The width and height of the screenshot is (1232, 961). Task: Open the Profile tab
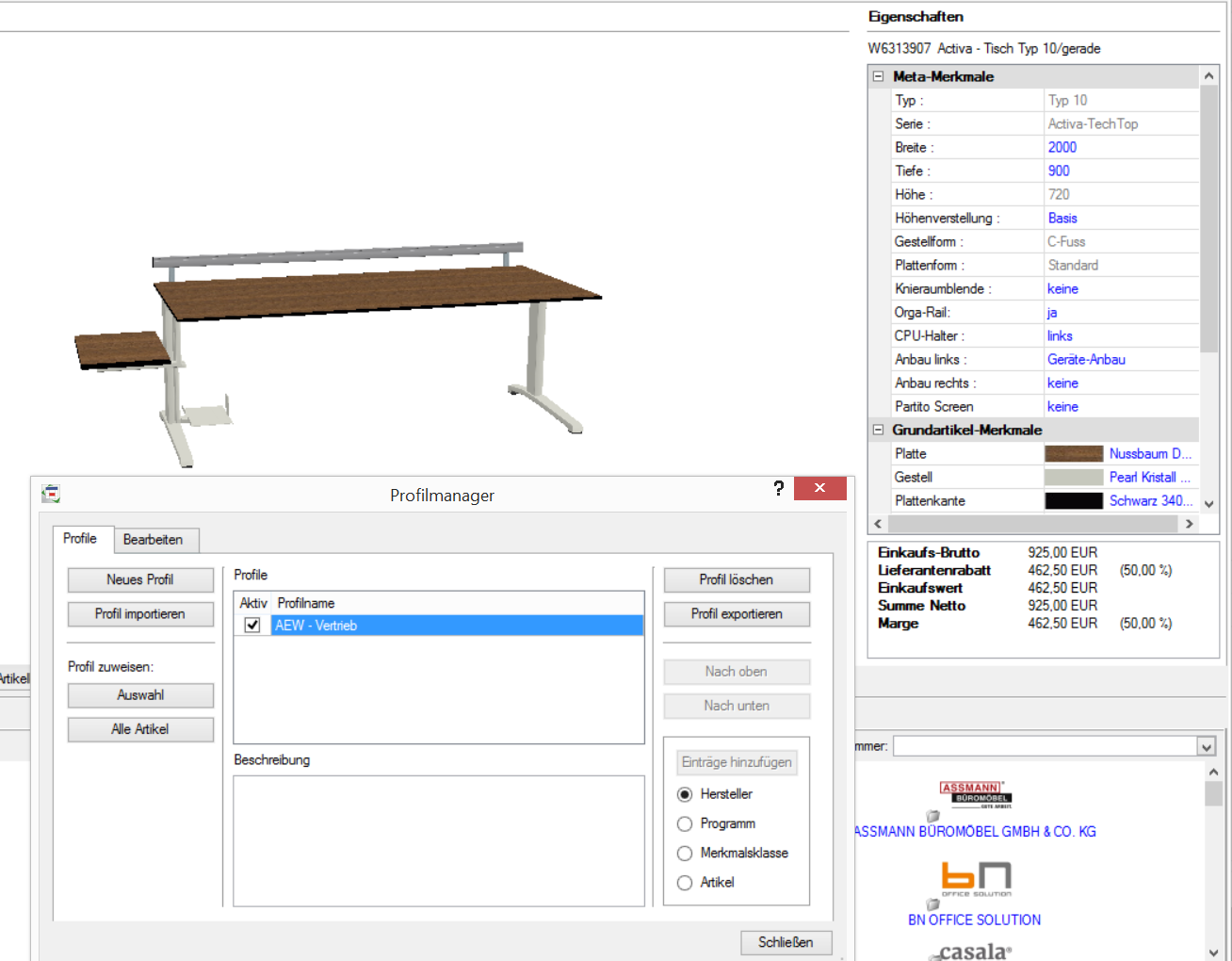(80, 539)
